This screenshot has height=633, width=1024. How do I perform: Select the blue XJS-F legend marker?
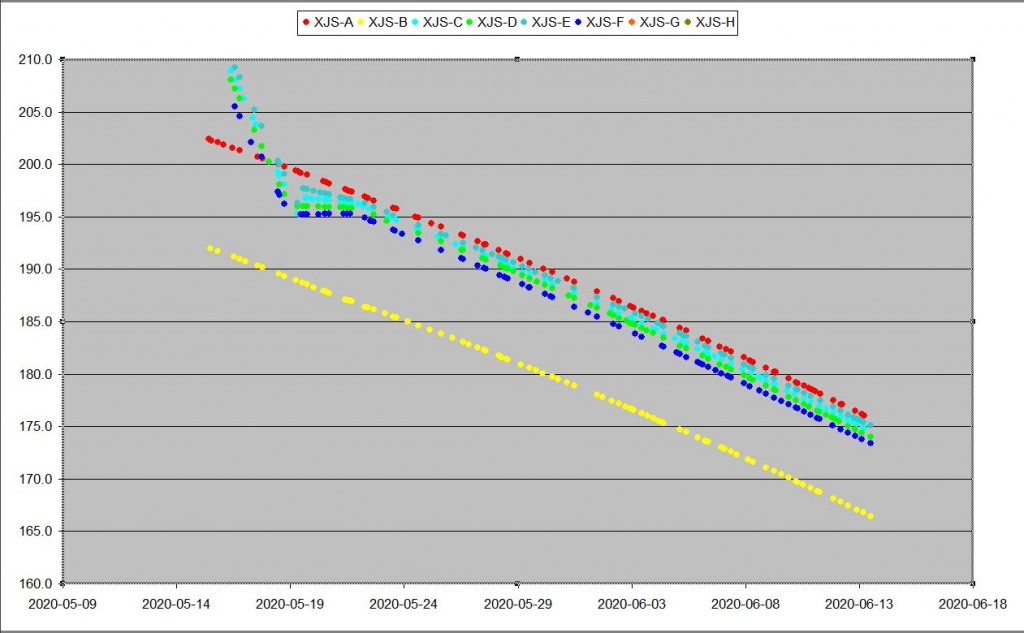(578, 22)
